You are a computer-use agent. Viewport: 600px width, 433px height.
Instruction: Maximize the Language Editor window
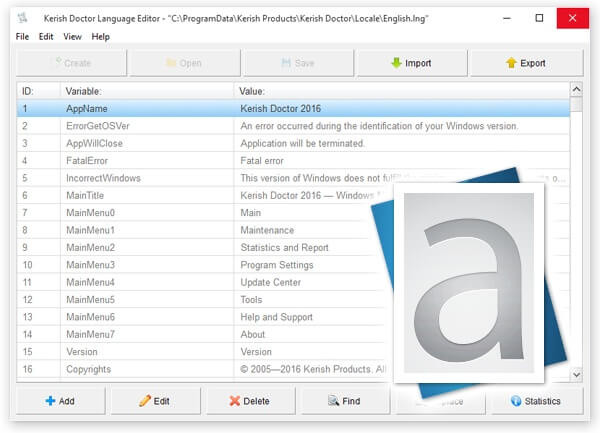539,18
